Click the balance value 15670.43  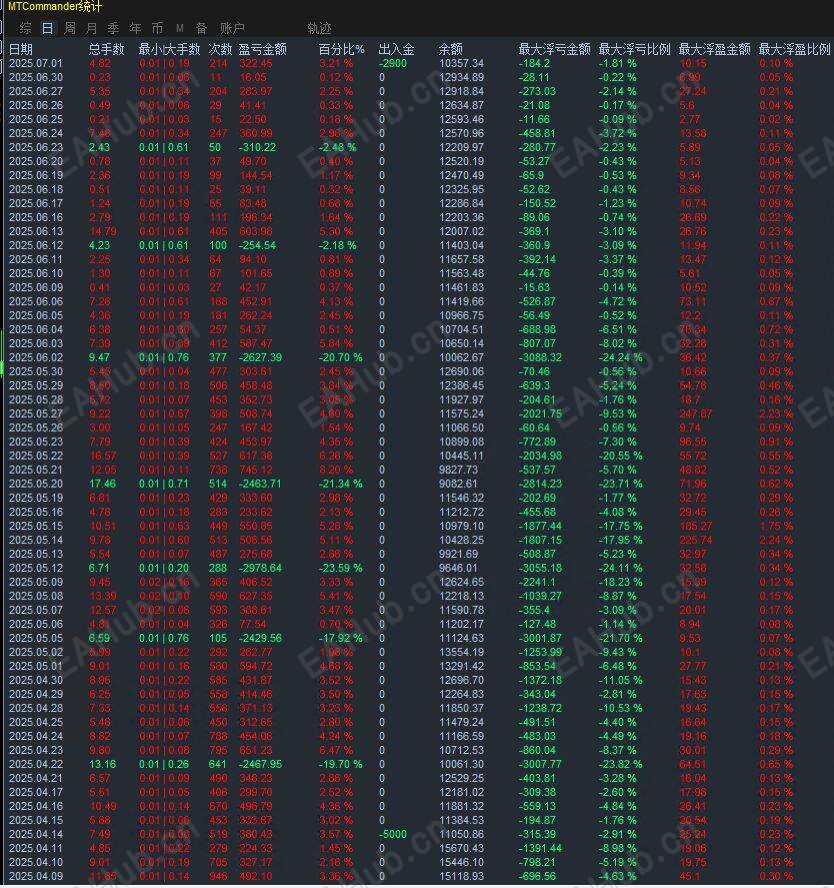tap(461, 848)
